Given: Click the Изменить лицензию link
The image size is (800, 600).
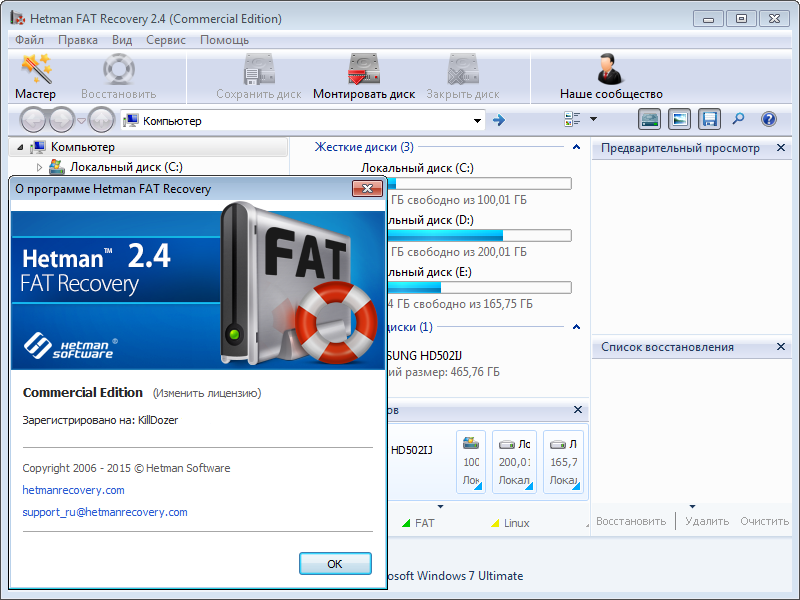Looking at the screenshot, I should tap(207, 393).
